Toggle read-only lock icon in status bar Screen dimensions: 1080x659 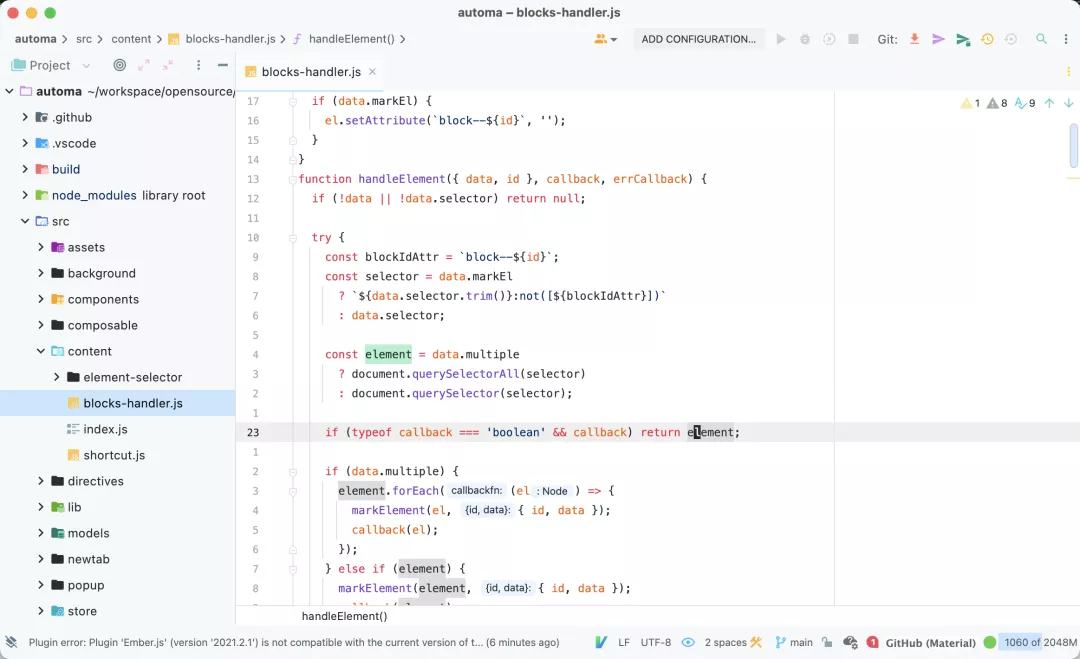point(827,642)
